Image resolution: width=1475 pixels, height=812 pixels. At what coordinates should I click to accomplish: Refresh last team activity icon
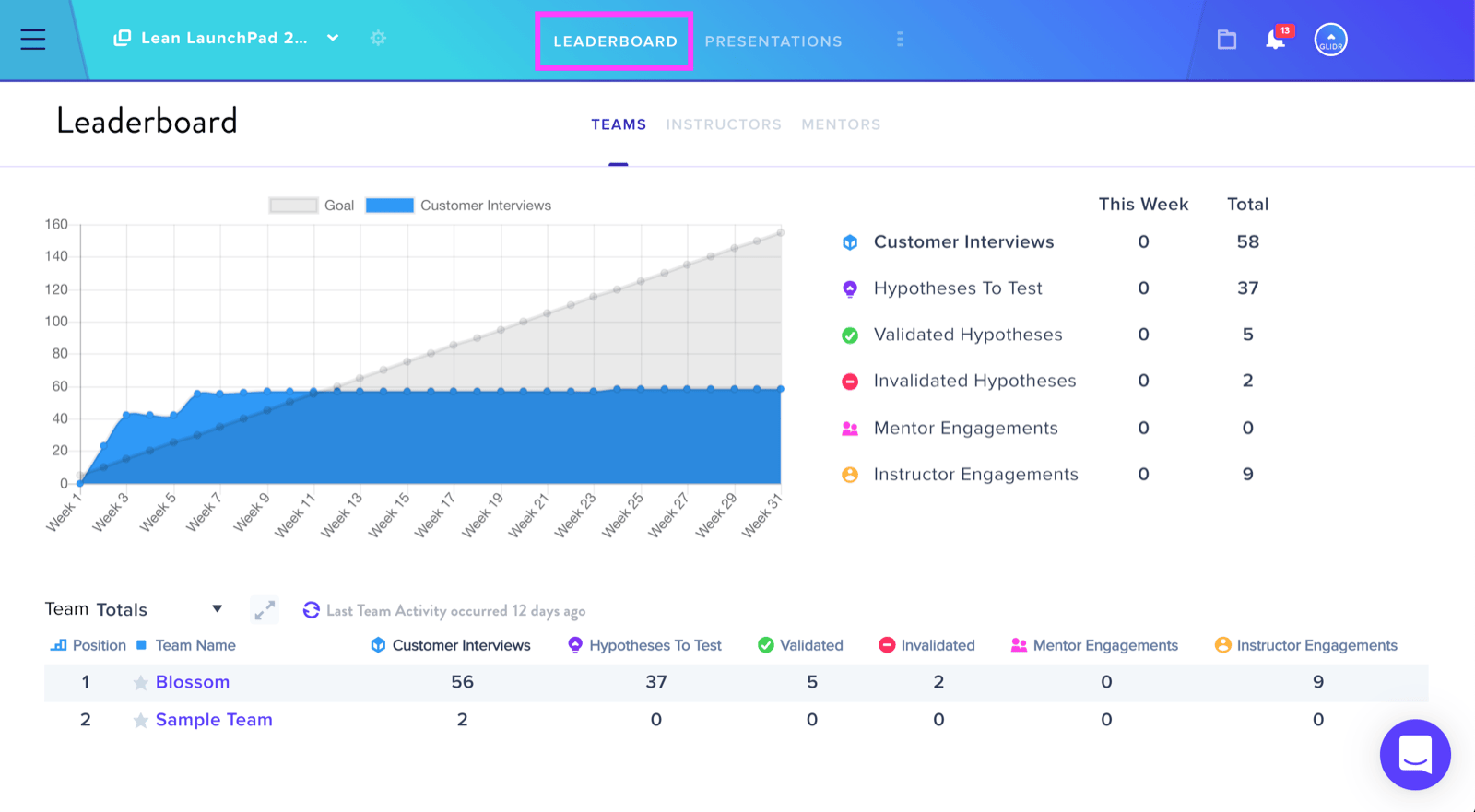click(312, 610)
